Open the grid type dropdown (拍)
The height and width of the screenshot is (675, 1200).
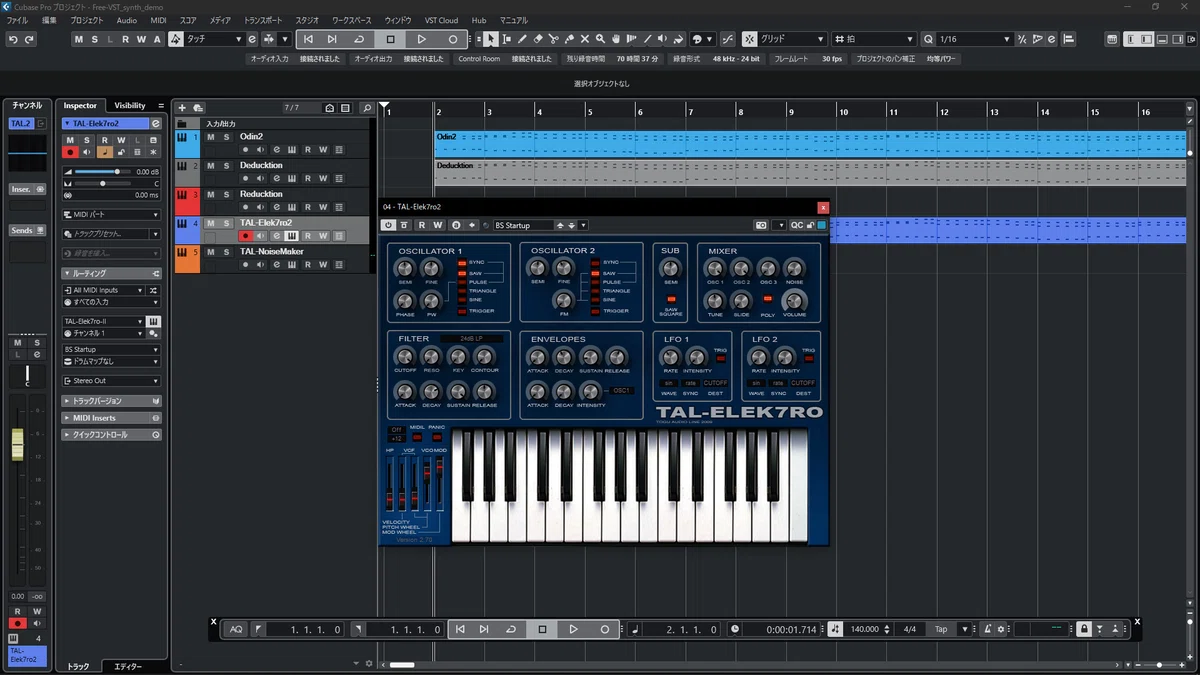point(874,39)
